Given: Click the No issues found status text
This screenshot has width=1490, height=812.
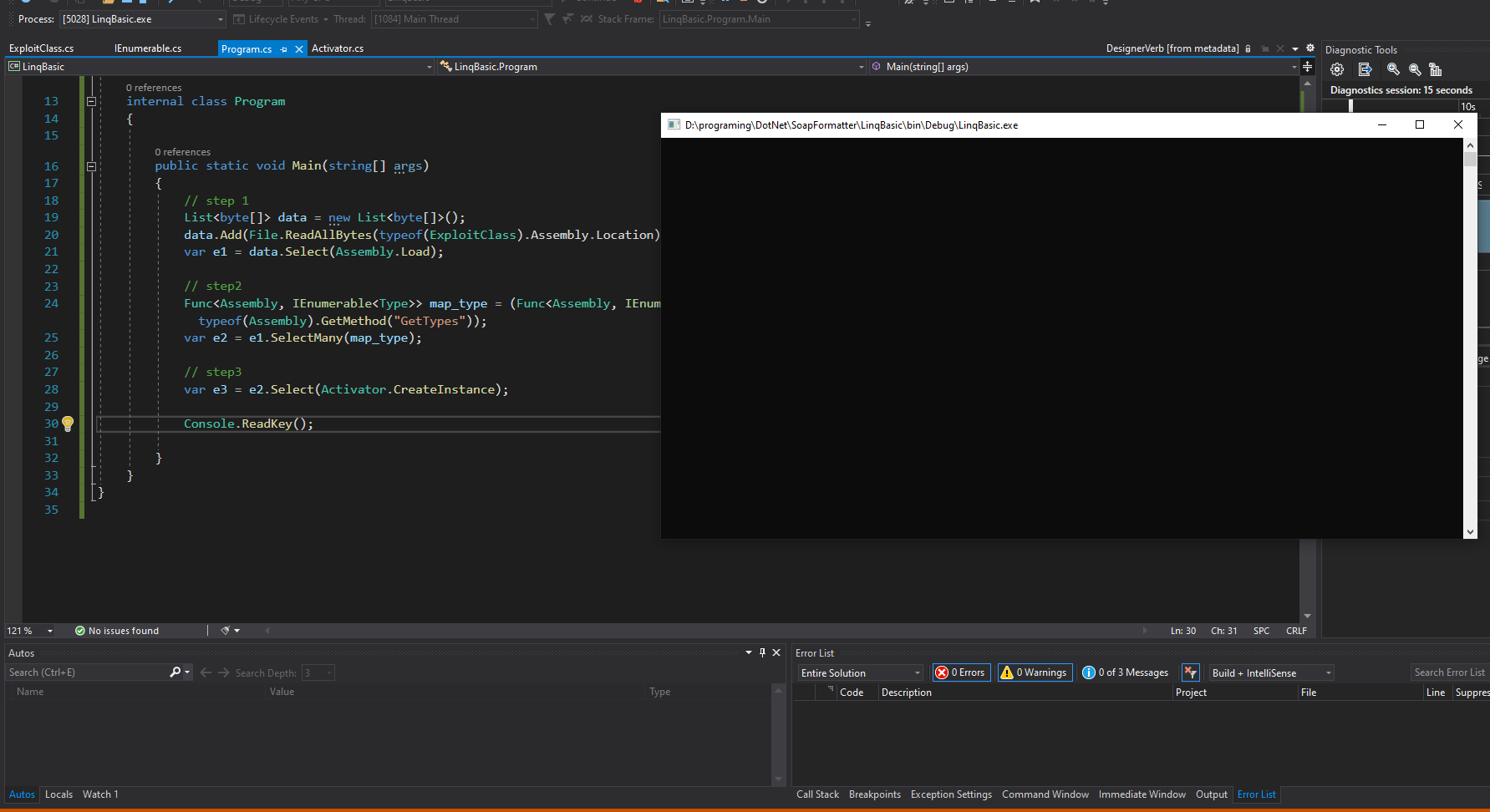Looking at the screenshot, I should click(x=124, y=631).
